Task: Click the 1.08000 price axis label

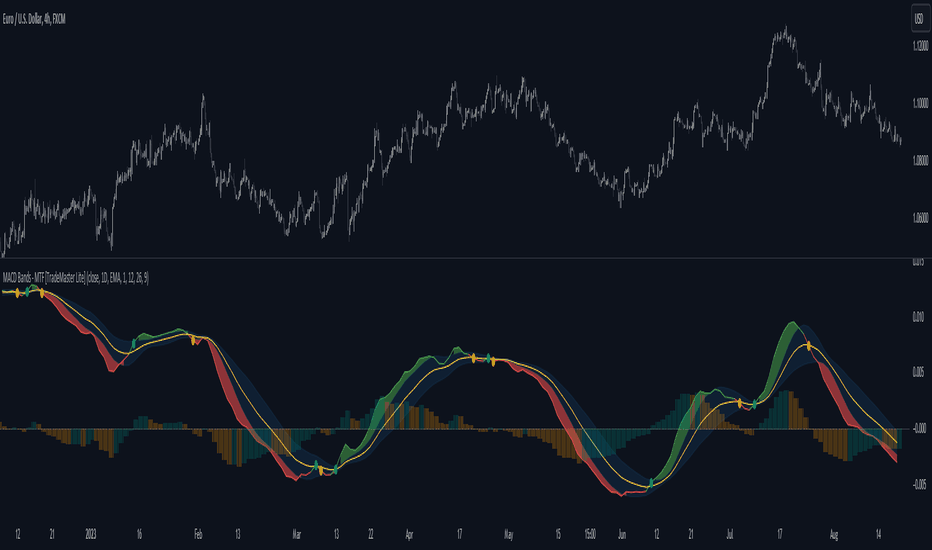Action: tap(920, 161)
